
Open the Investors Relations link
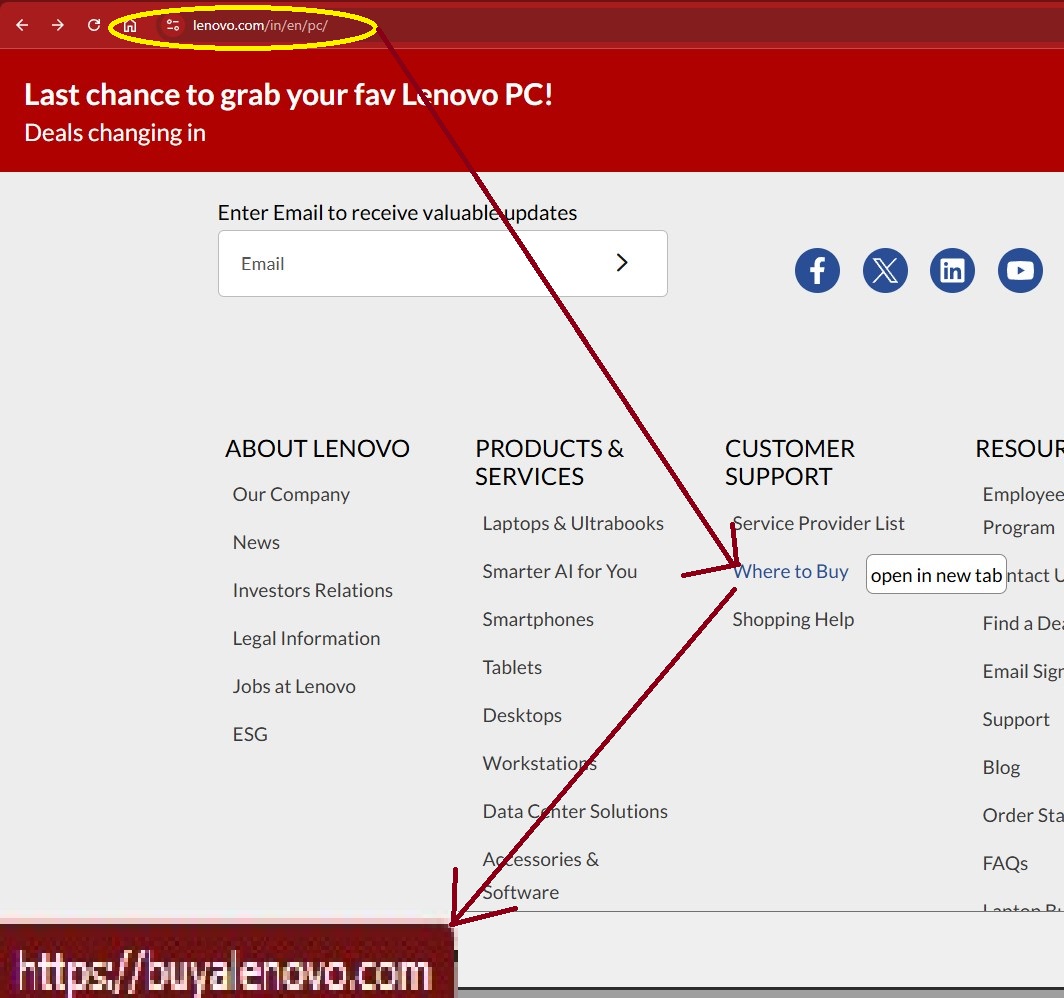(312, 591)
